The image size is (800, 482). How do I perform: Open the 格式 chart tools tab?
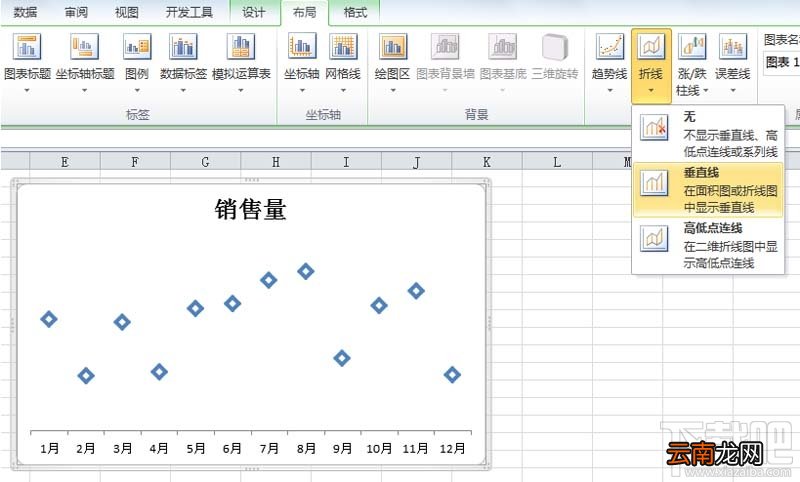[355, 12]
